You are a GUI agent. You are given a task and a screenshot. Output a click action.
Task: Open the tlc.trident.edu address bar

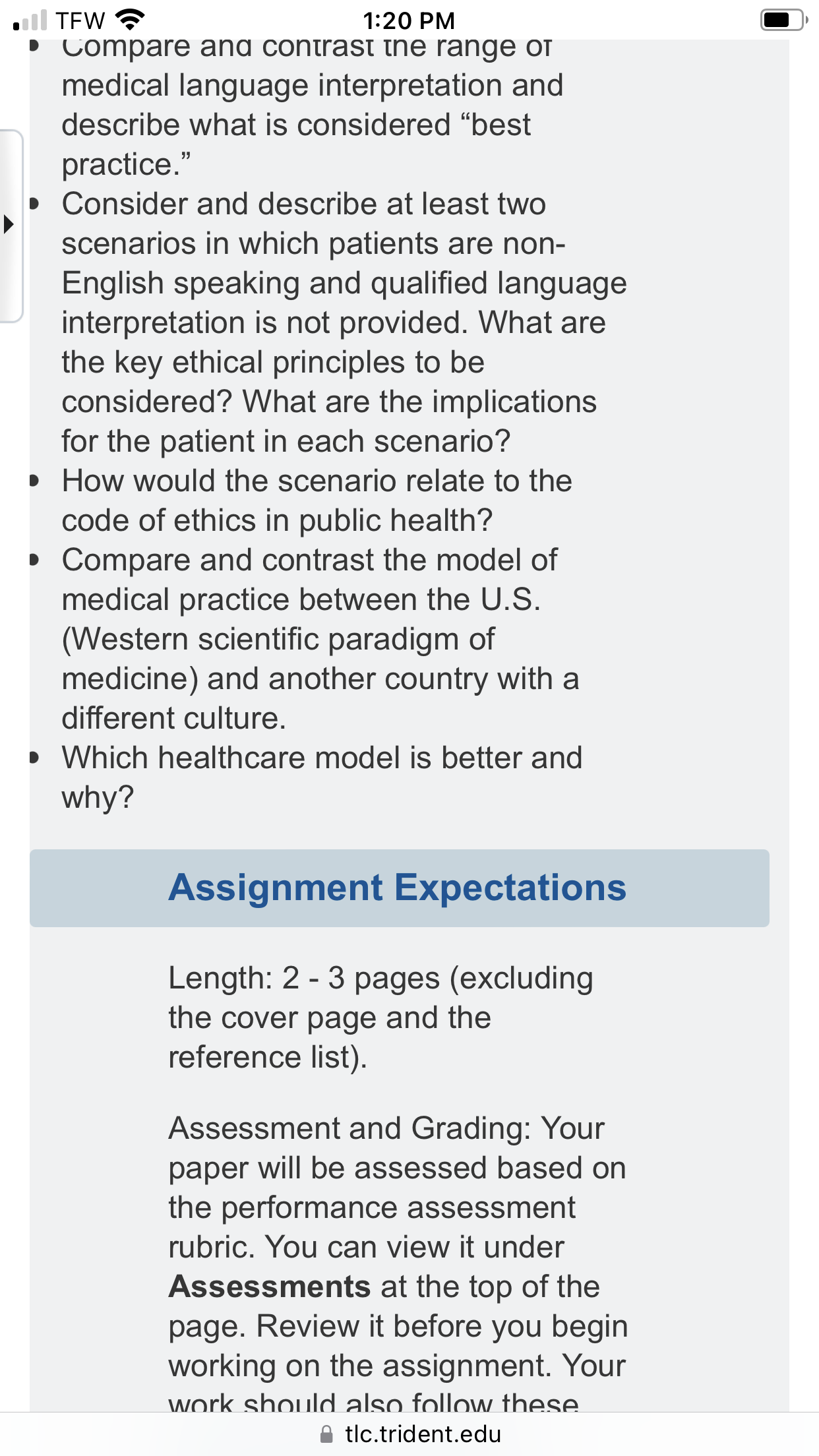click(x=409, y=1434)
